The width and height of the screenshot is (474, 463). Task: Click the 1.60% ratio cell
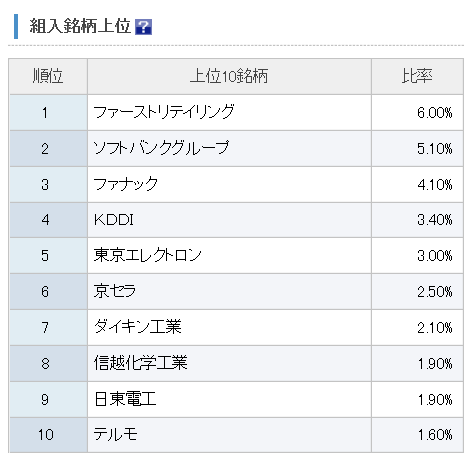tap(417, 435)
